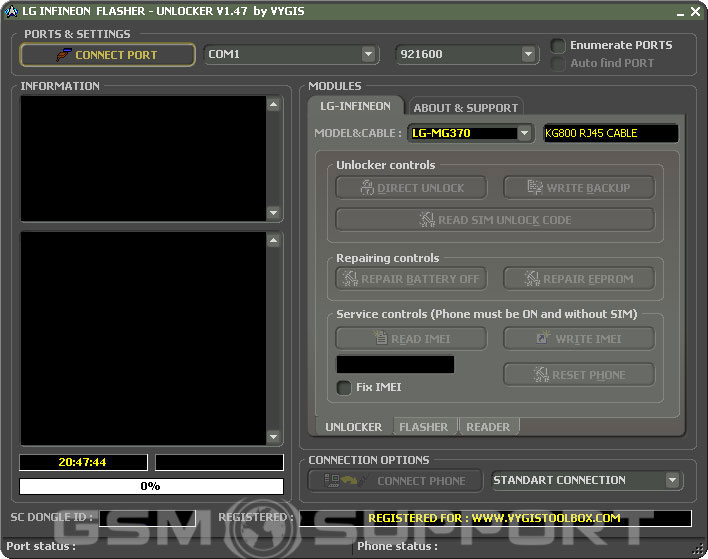Click the lower information log area

[x=144, y=339]
